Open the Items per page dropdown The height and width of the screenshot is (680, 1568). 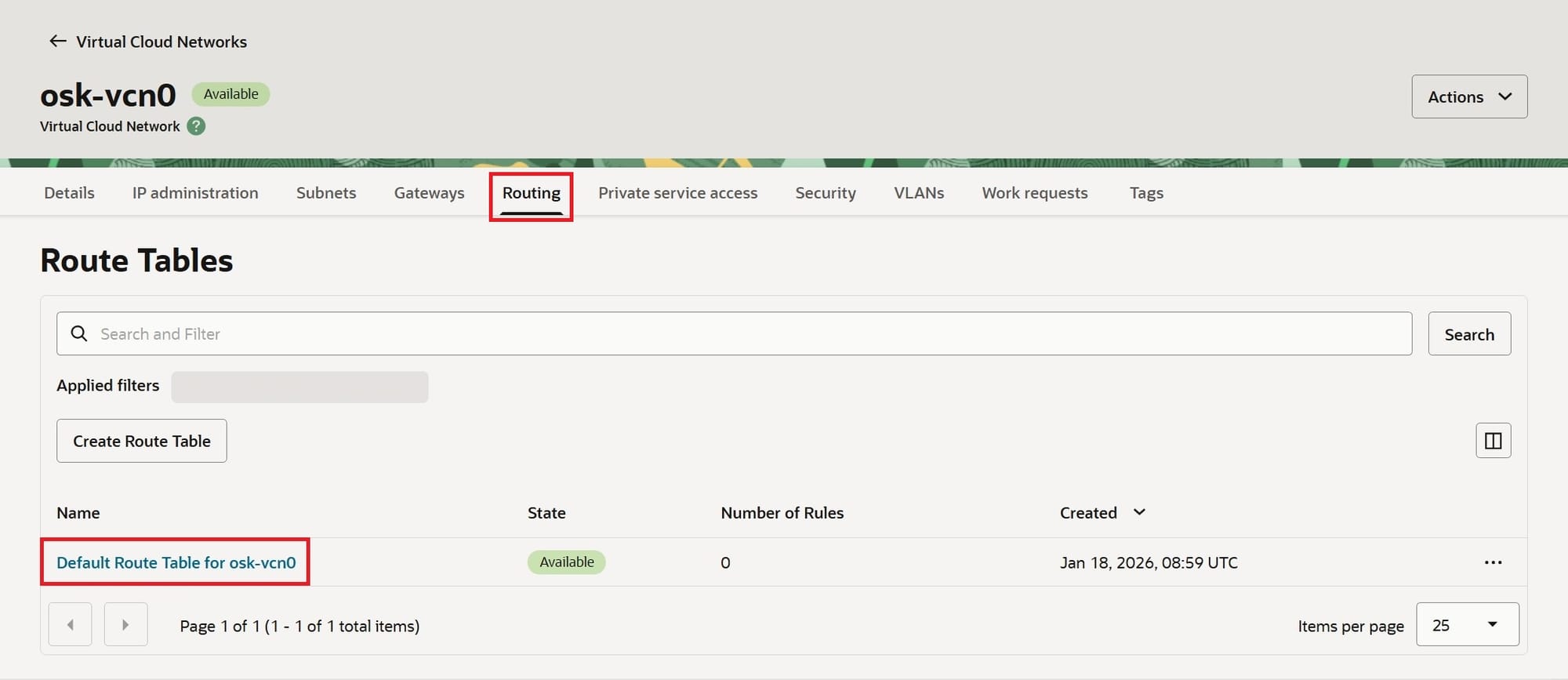click(x=1467, y=625)
